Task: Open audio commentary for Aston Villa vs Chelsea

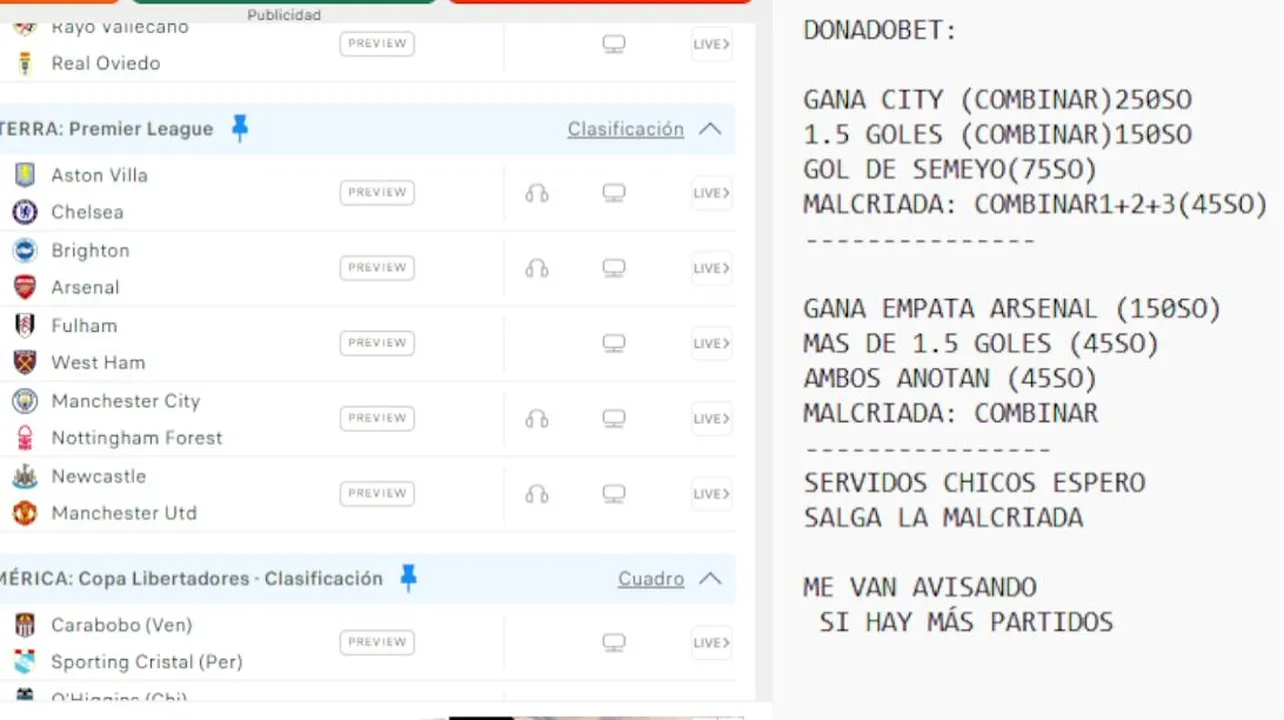Action: (537, 193)
